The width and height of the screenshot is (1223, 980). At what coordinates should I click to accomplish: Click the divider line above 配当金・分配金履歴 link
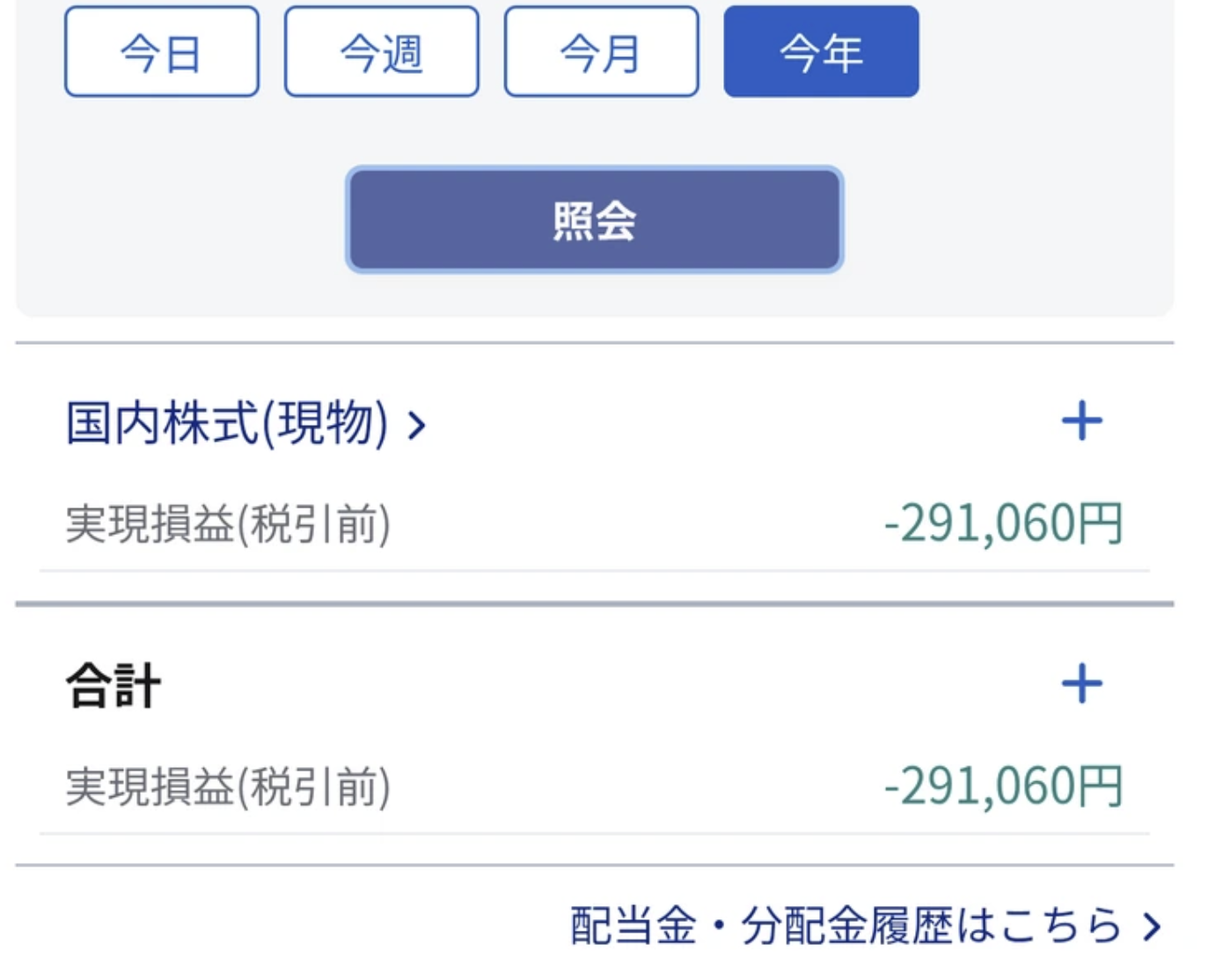click(595, 865)
